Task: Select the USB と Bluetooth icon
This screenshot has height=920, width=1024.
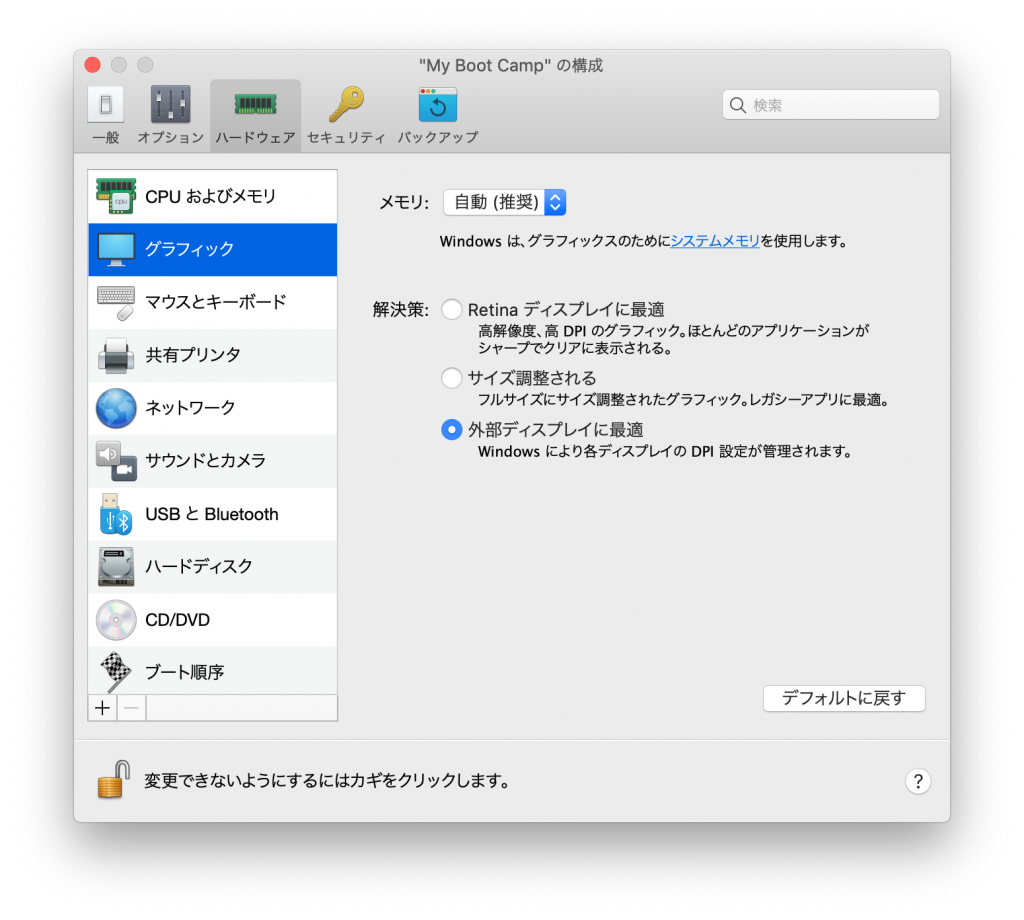Action: [x=116, y=515]
